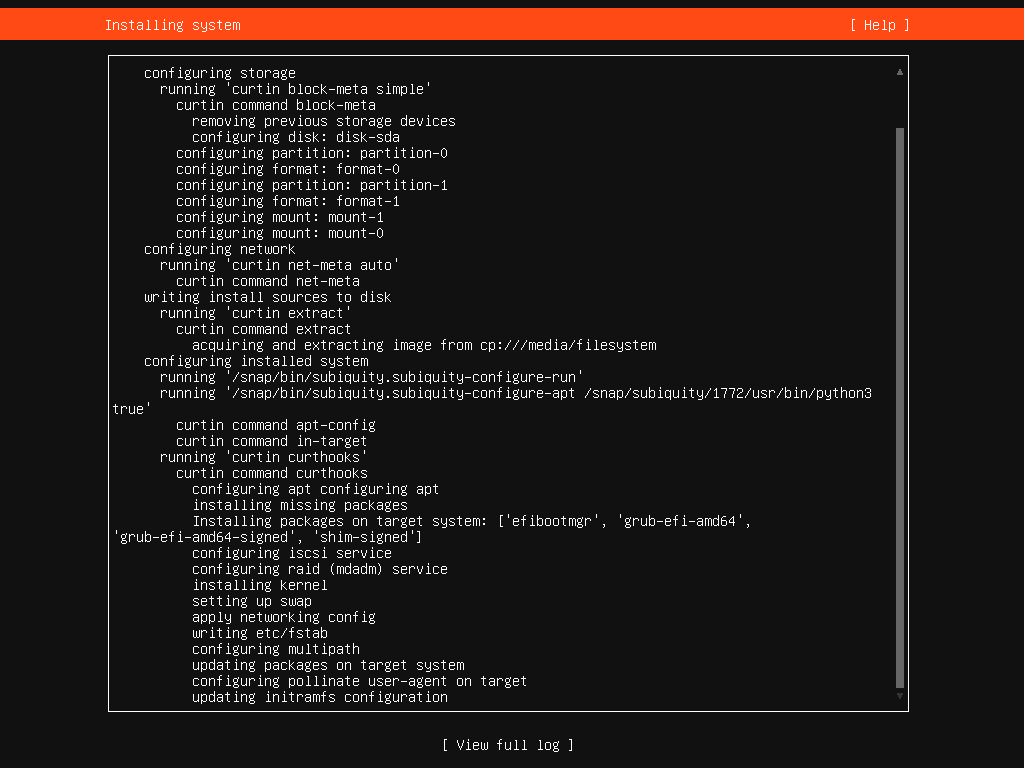Click the 'setting up swap' line
The image size is (1024, 768).
coord(252,601)
